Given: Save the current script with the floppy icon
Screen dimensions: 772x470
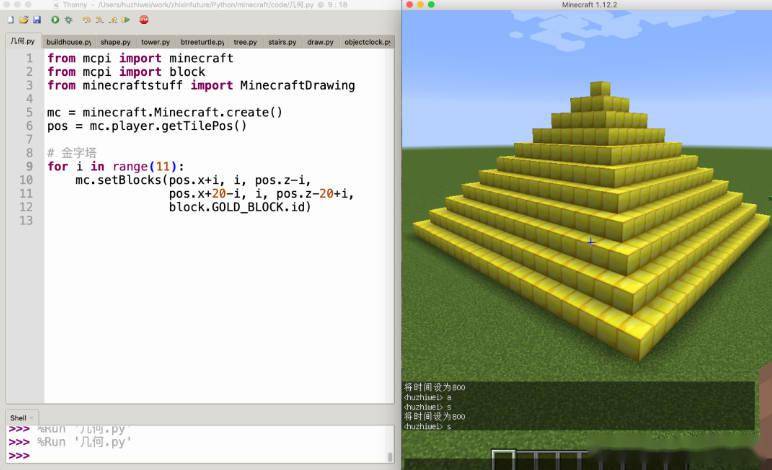Looking at the screenshot, I should click(37, 20).
